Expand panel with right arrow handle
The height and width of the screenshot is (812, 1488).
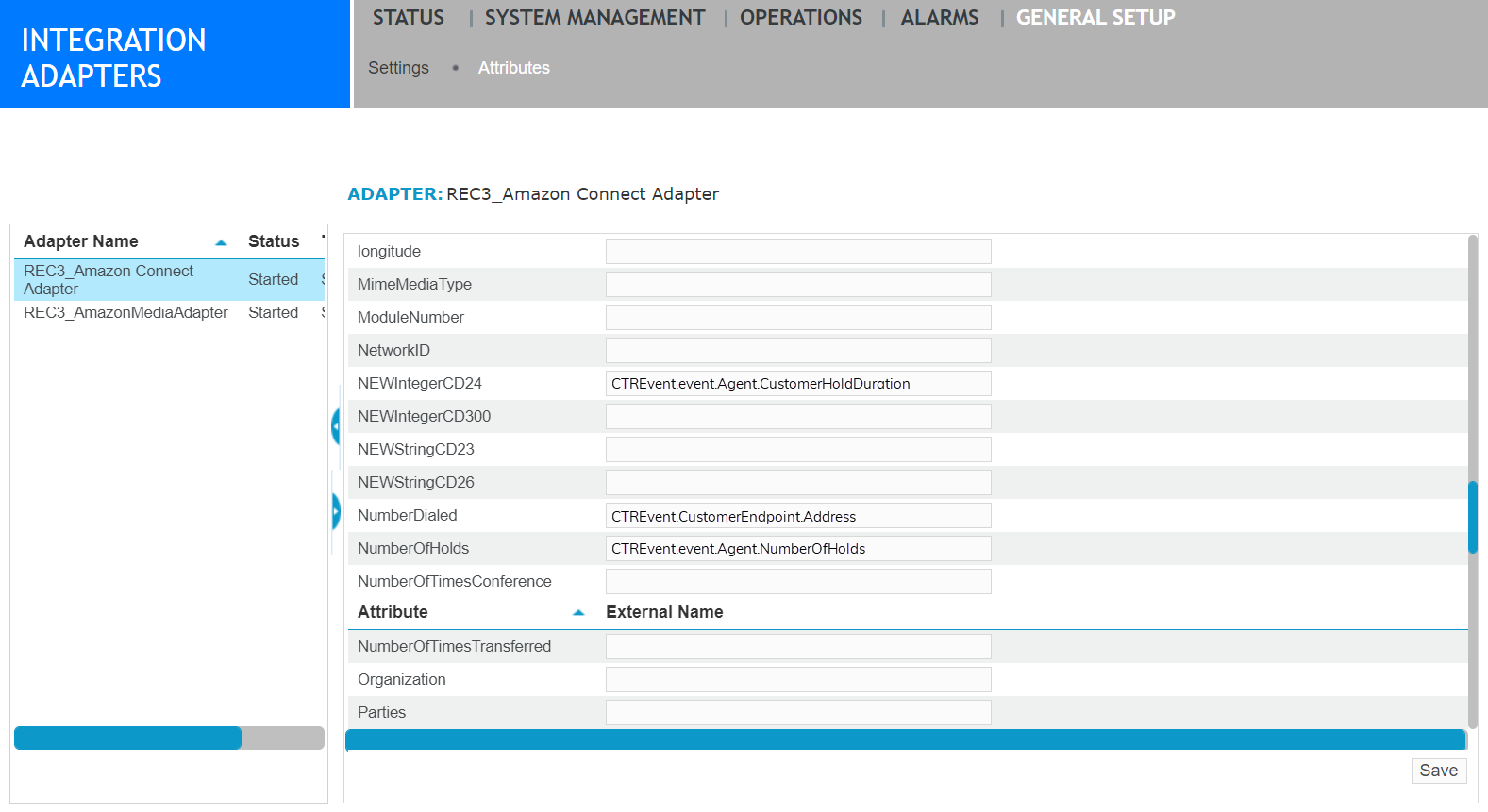click(x=335, y=512)
